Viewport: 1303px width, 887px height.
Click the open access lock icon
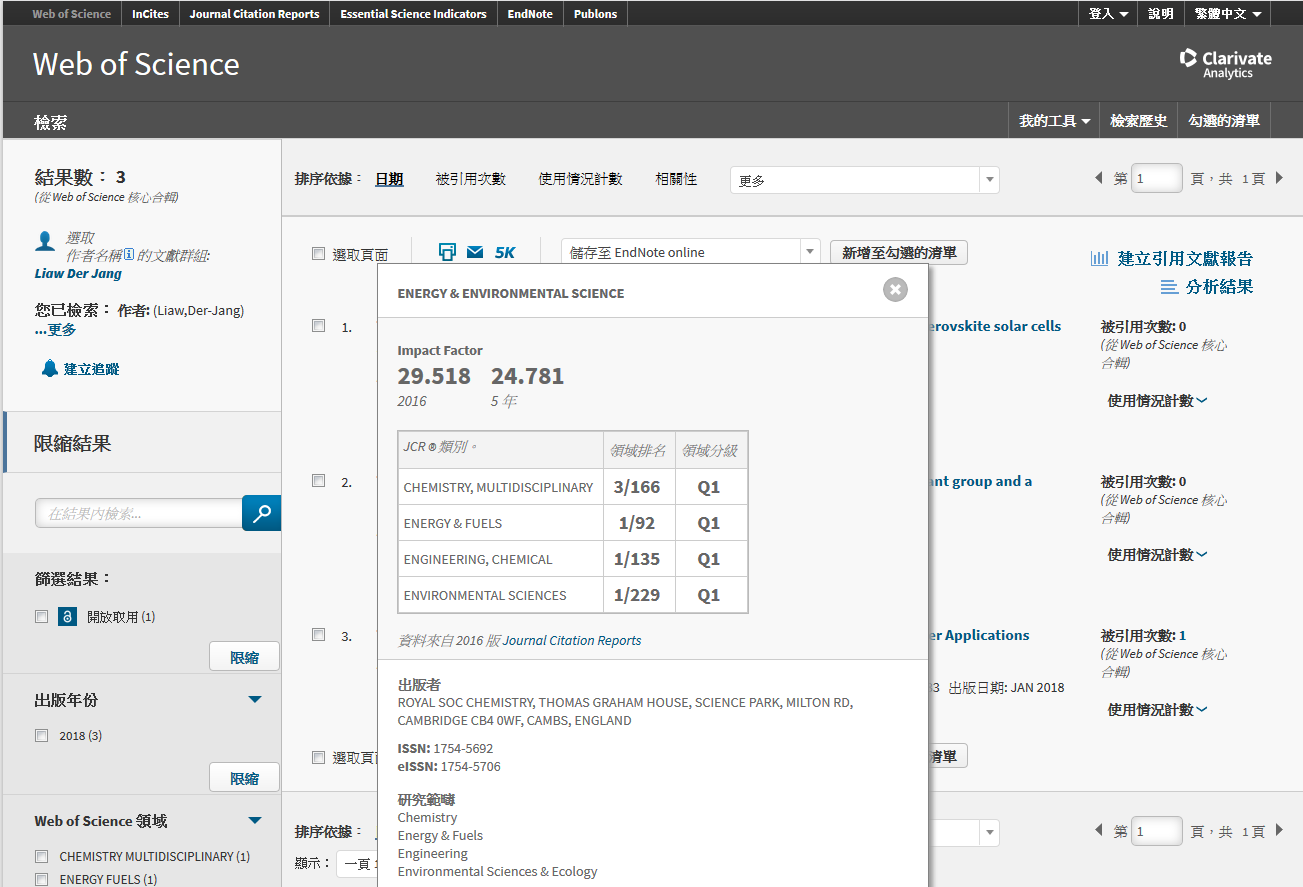coord(67,617)
